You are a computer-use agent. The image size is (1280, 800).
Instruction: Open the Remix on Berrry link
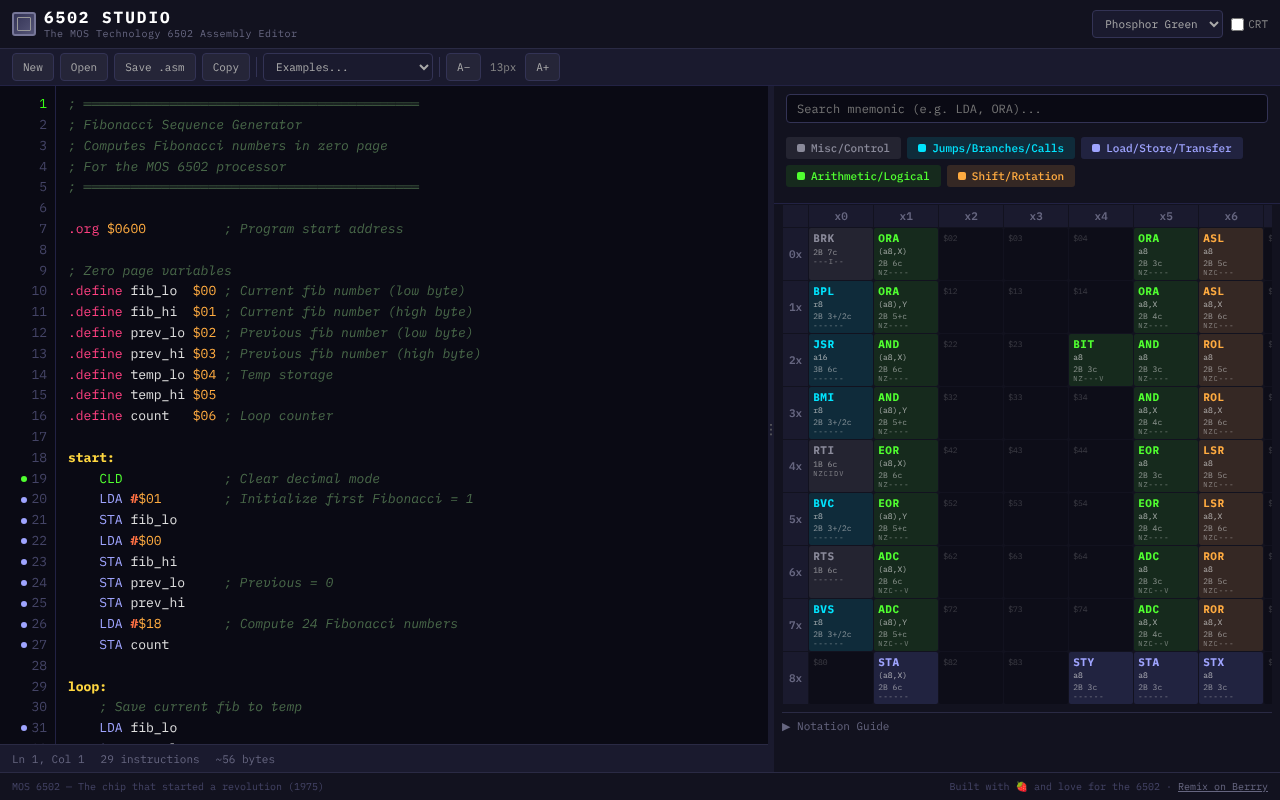click(x=1223, y=786)
